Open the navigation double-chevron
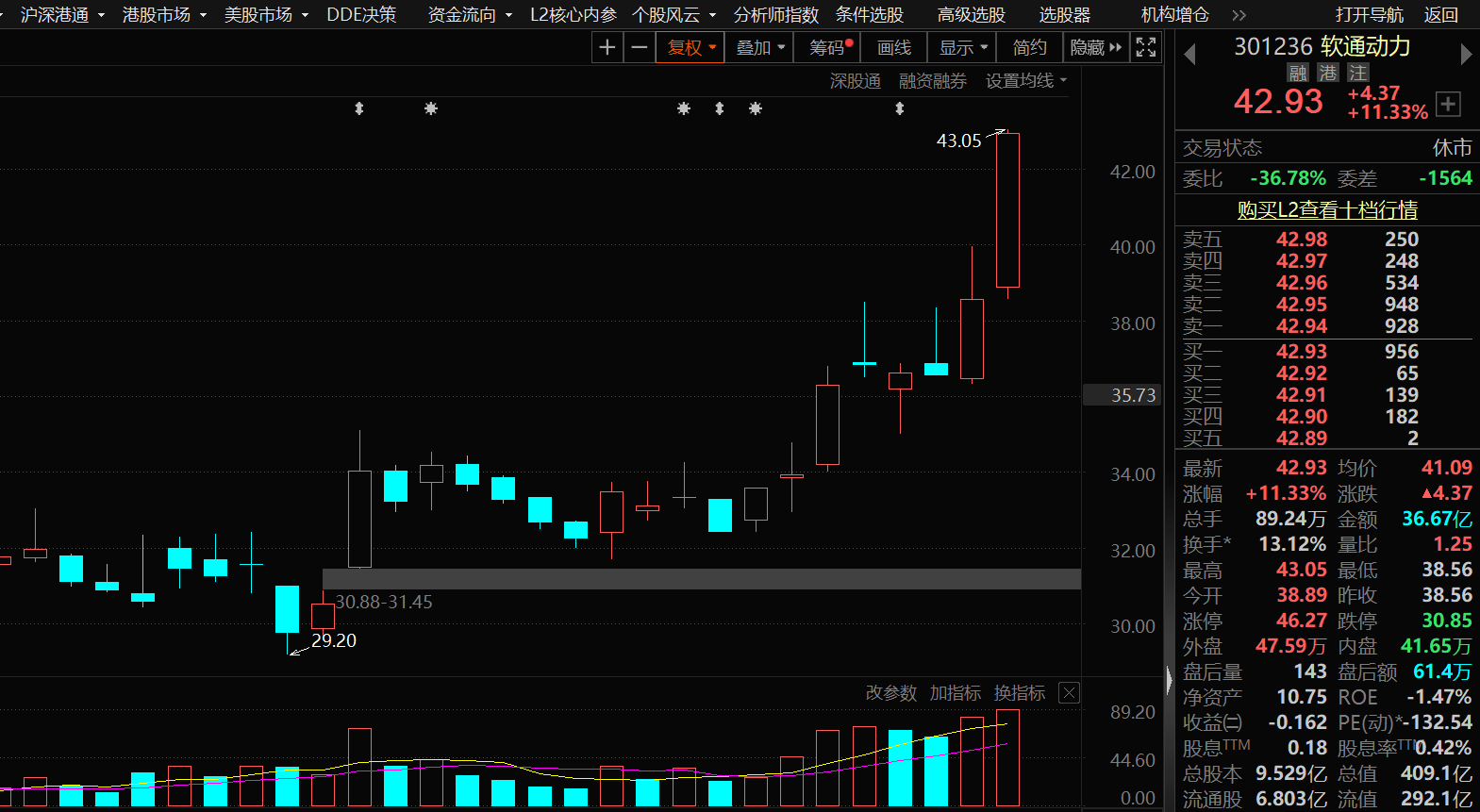The height and width of the screenshot is (812, 1480). [x=1239, y=15]
